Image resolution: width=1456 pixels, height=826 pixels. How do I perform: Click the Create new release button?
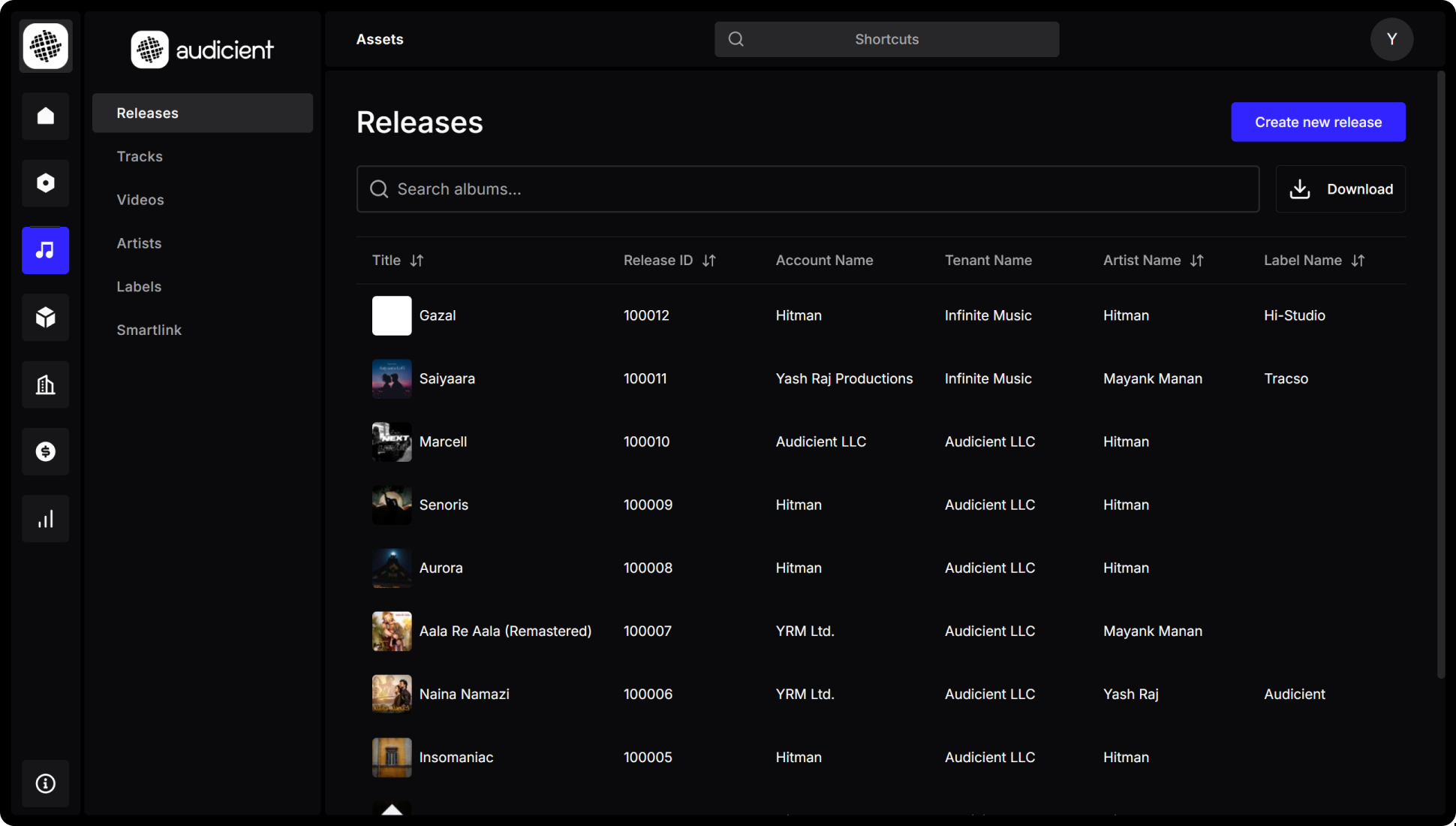coord(1317,122)
